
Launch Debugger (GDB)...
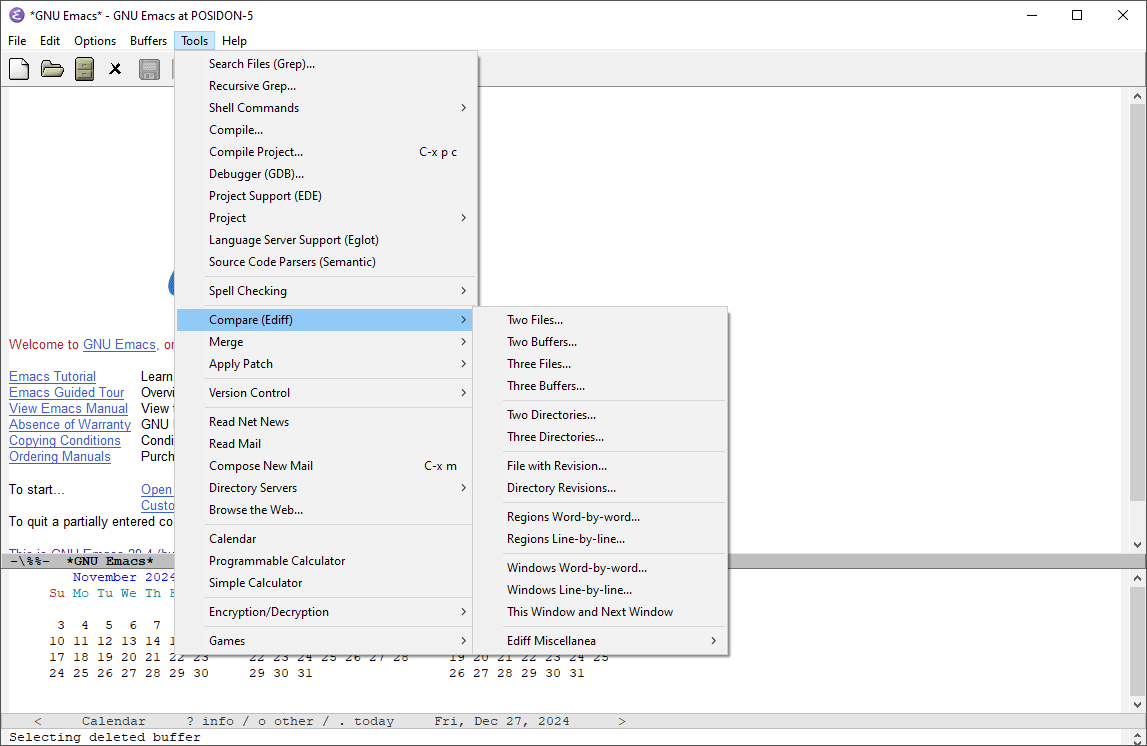point(326,173)
